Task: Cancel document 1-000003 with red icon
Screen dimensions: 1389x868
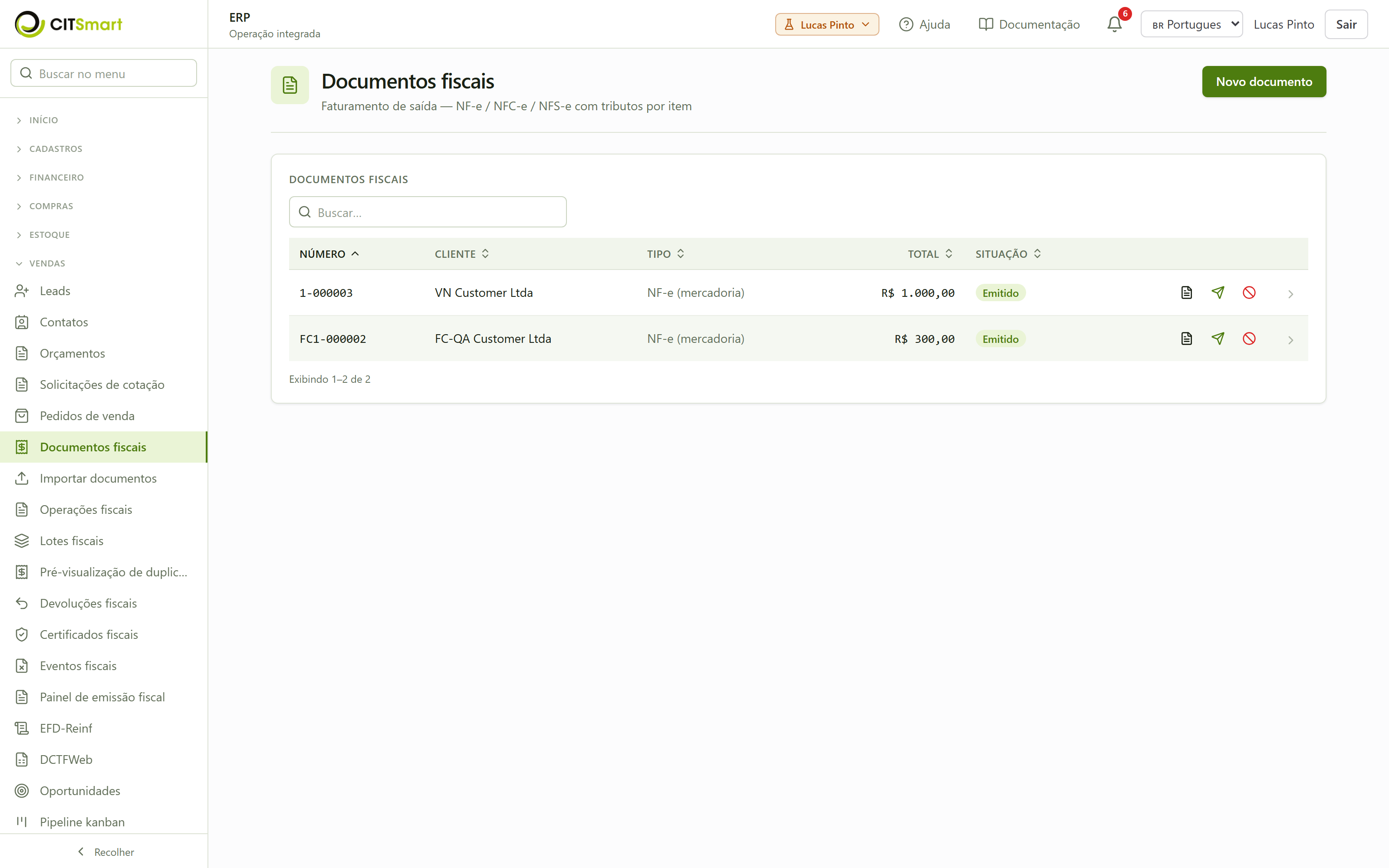Action: [1249, 293]
